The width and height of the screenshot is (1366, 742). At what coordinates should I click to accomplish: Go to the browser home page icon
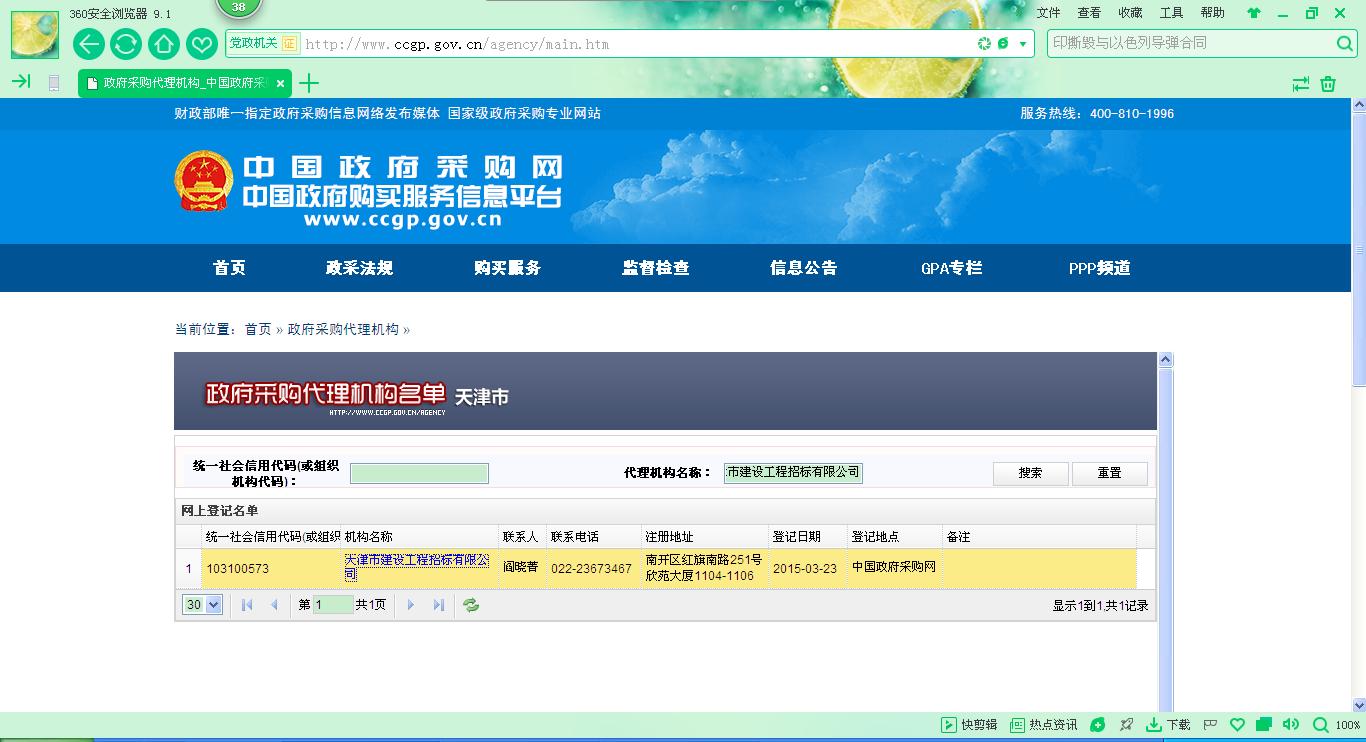pyautogui.click(x=163, y=44)
